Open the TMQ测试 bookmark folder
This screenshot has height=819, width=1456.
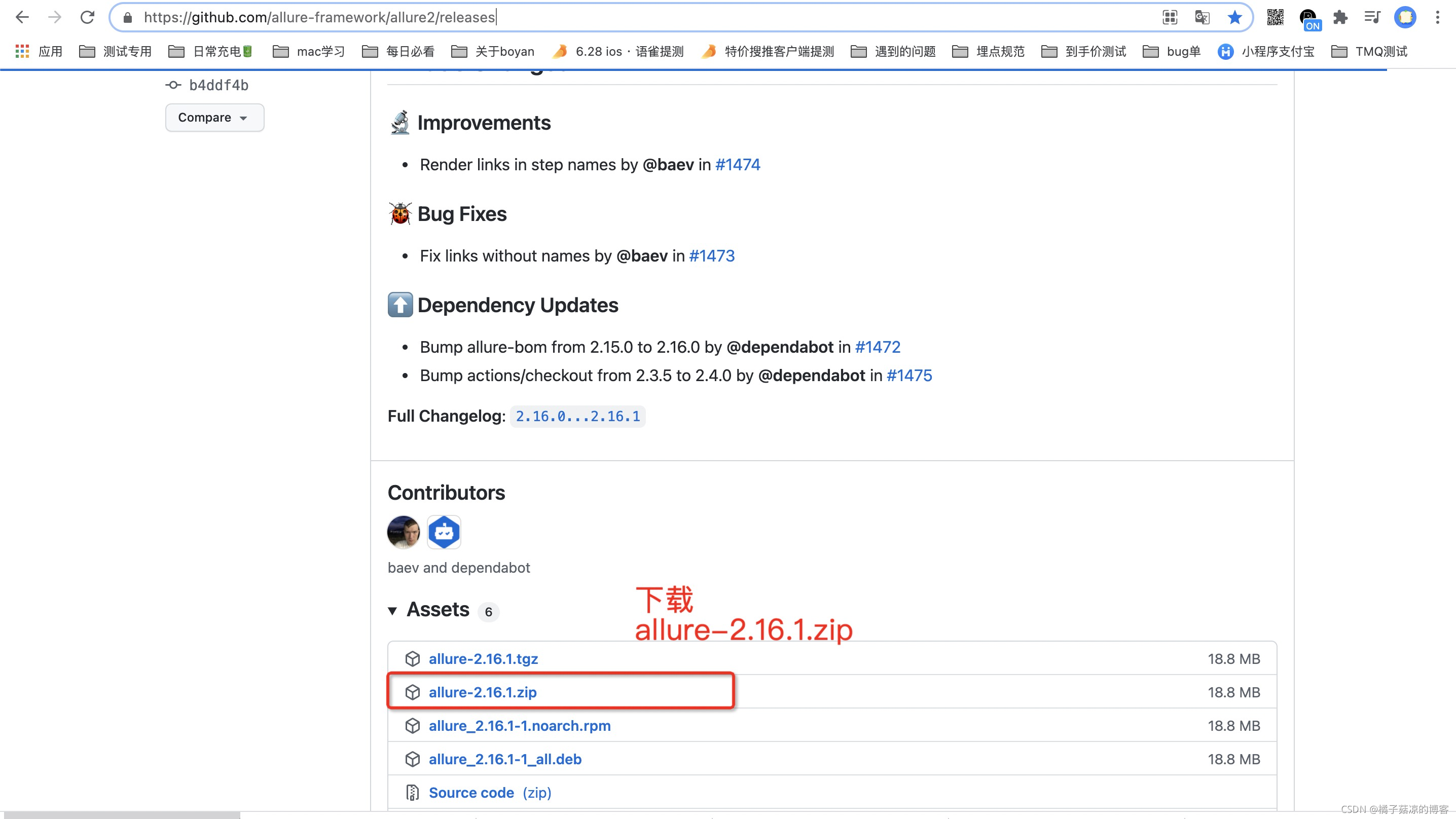point(1369,51)
